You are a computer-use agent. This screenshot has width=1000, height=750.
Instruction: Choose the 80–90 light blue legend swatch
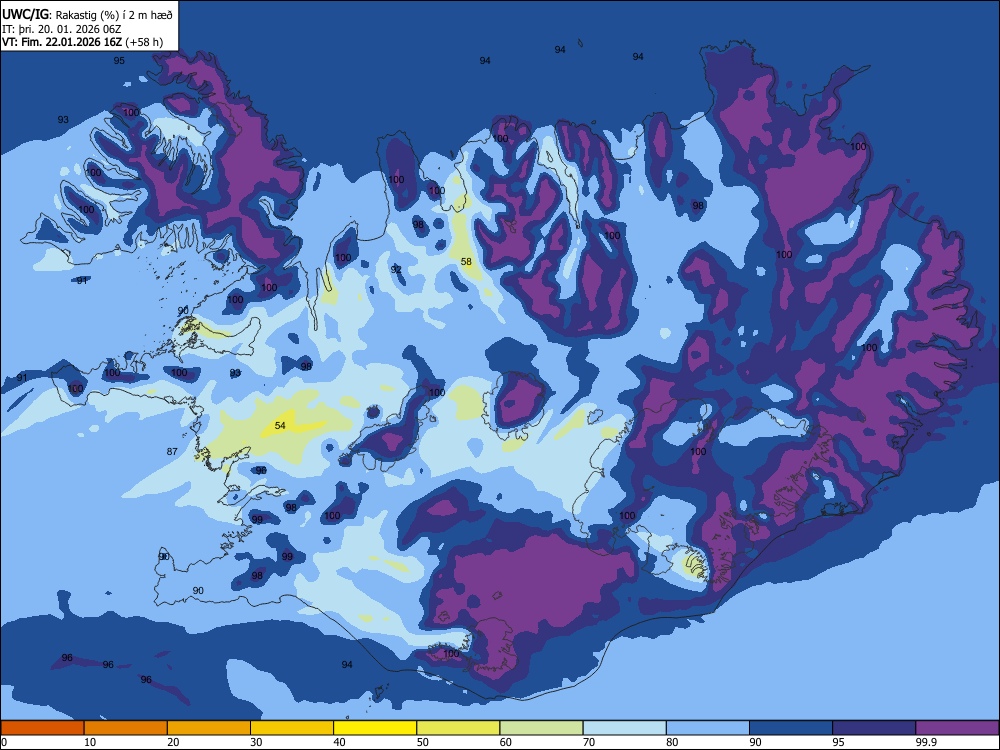tap(708, 728)
